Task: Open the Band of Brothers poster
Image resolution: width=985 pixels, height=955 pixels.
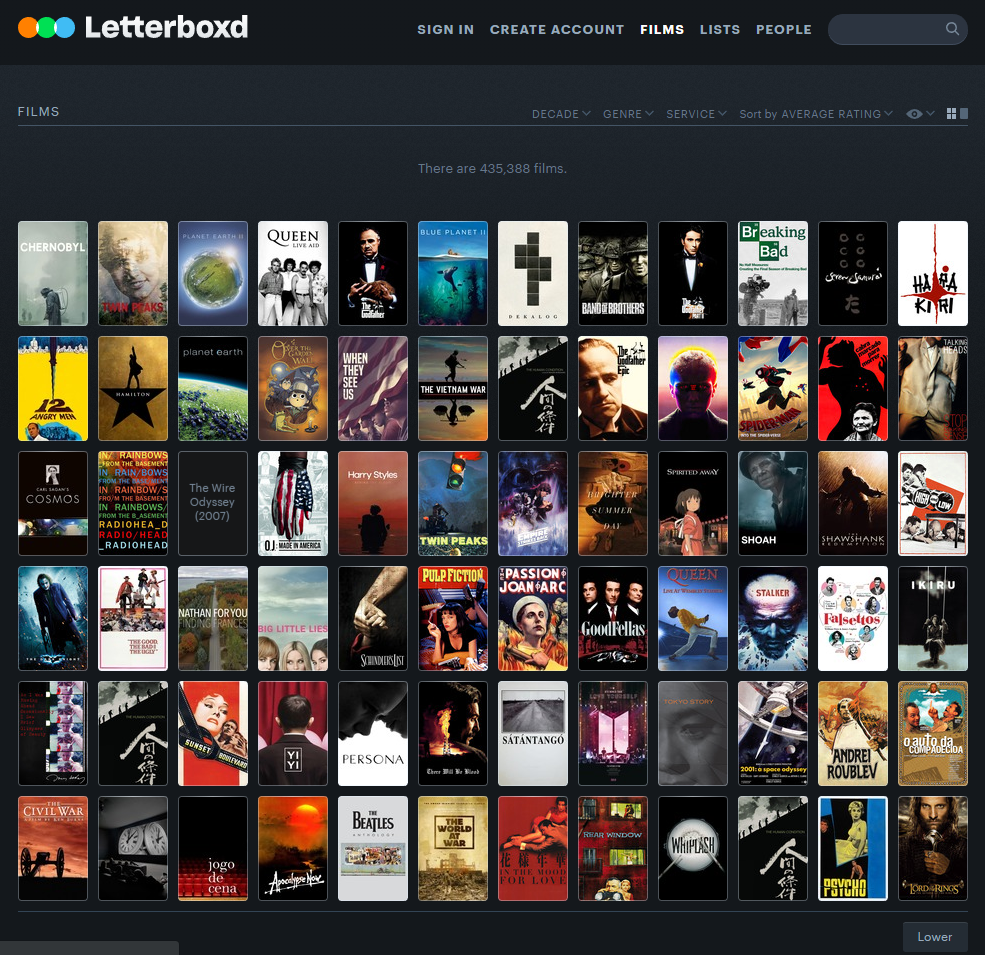Action: [x=612, y=273]
